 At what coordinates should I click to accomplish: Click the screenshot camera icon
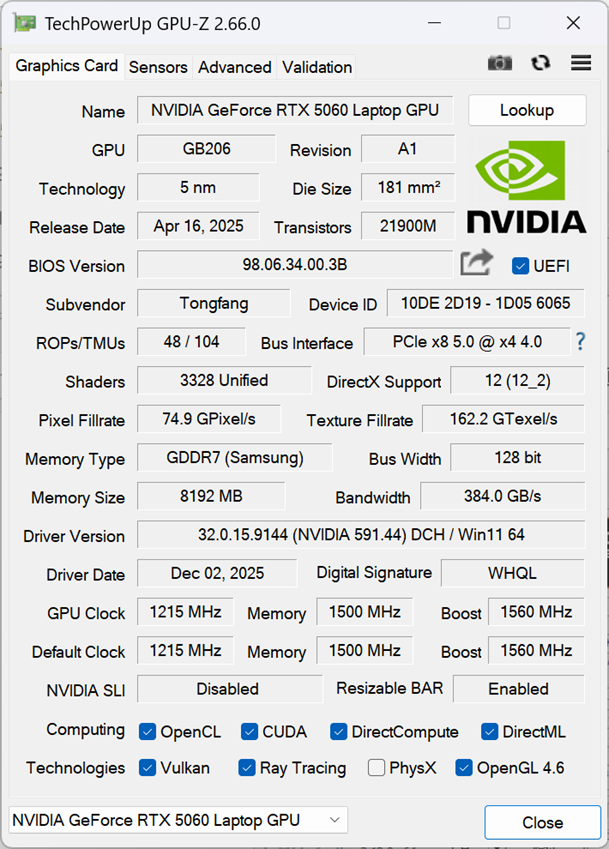500,63
